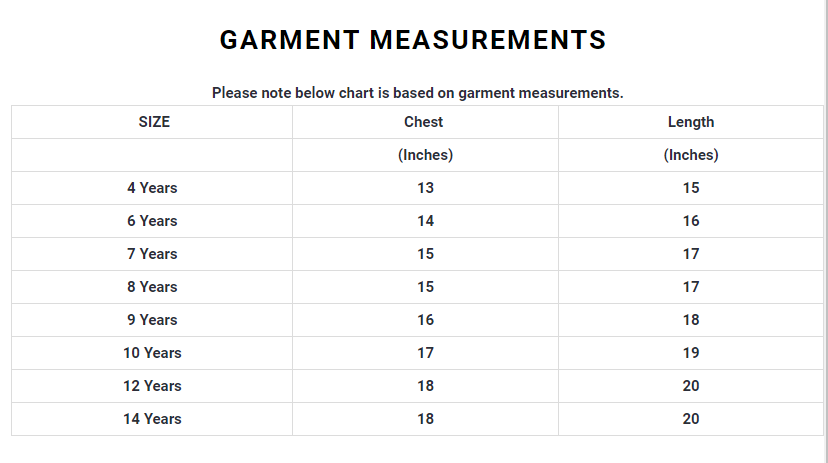This screenshot has width=828, height=463.
Task: Click chest value 13 for 4 Years
Action: click(426, 188)
